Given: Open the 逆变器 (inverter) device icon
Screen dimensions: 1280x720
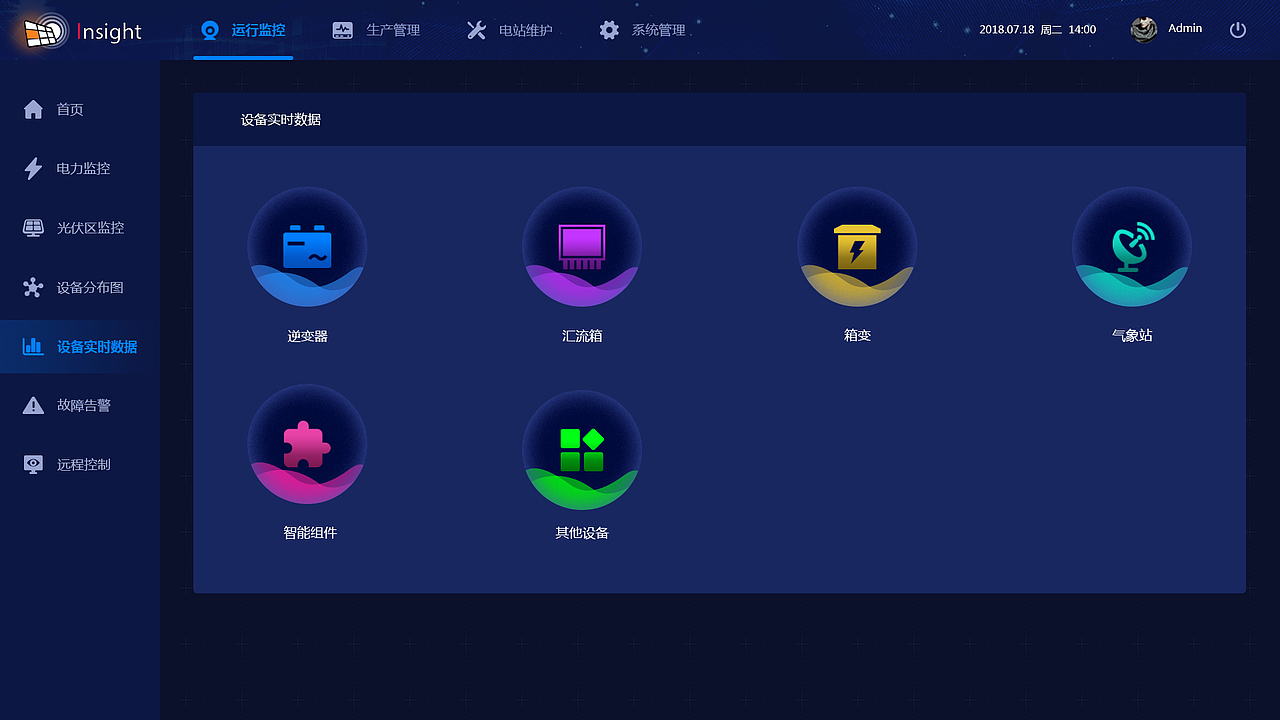Looking at the screenshot, I should [x=307, y=247].
